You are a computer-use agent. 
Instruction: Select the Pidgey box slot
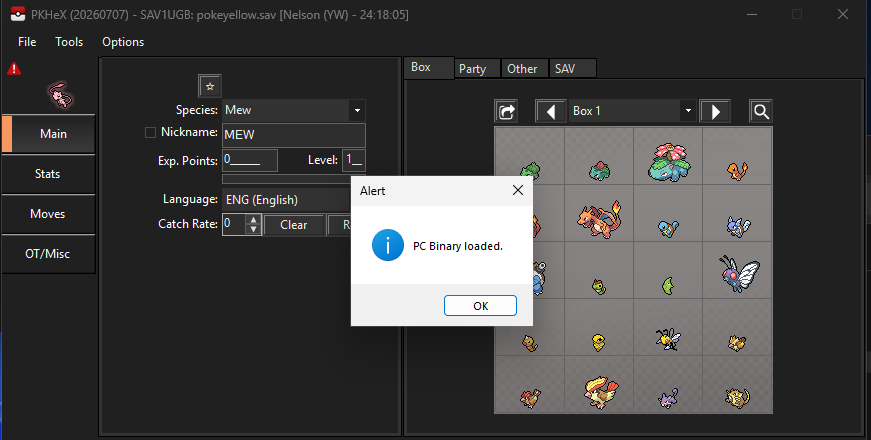(x=738, y=328)
